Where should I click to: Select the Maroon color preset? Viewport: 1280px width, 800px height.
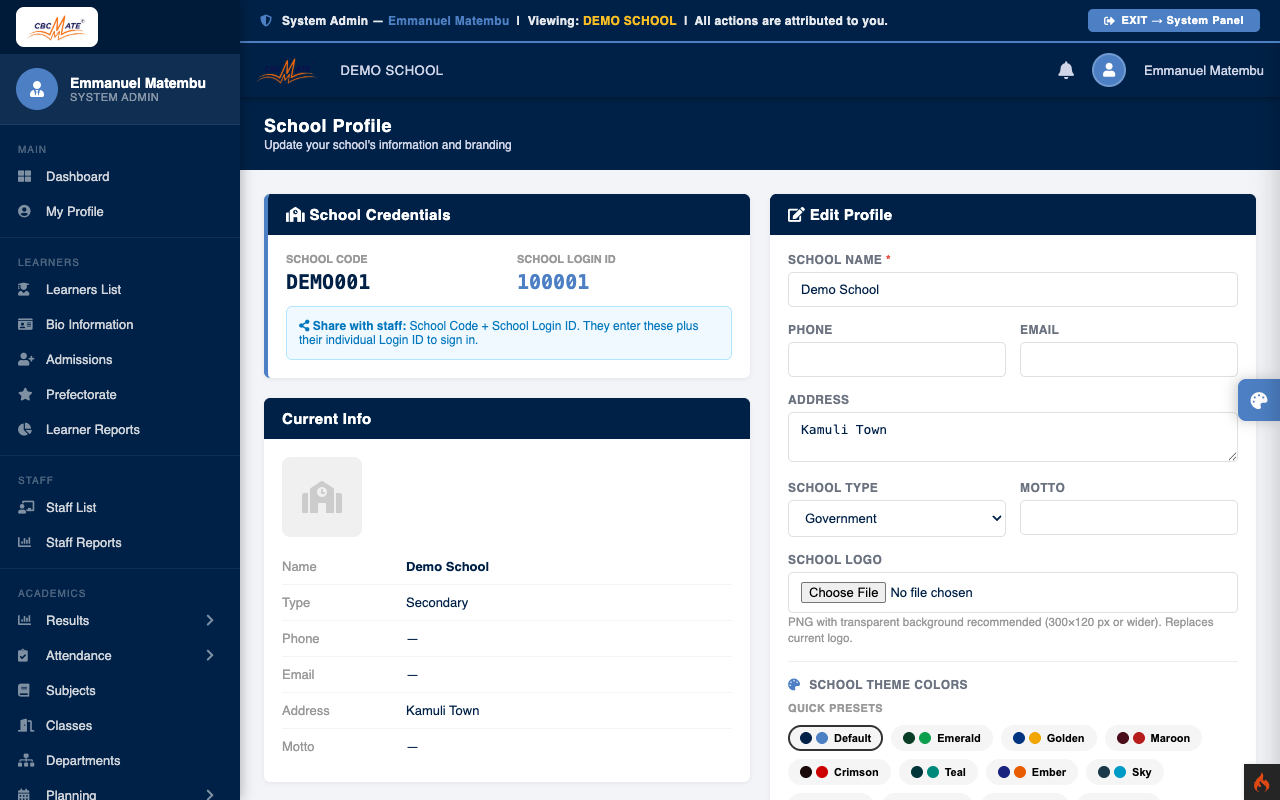tap(1153, 738)
